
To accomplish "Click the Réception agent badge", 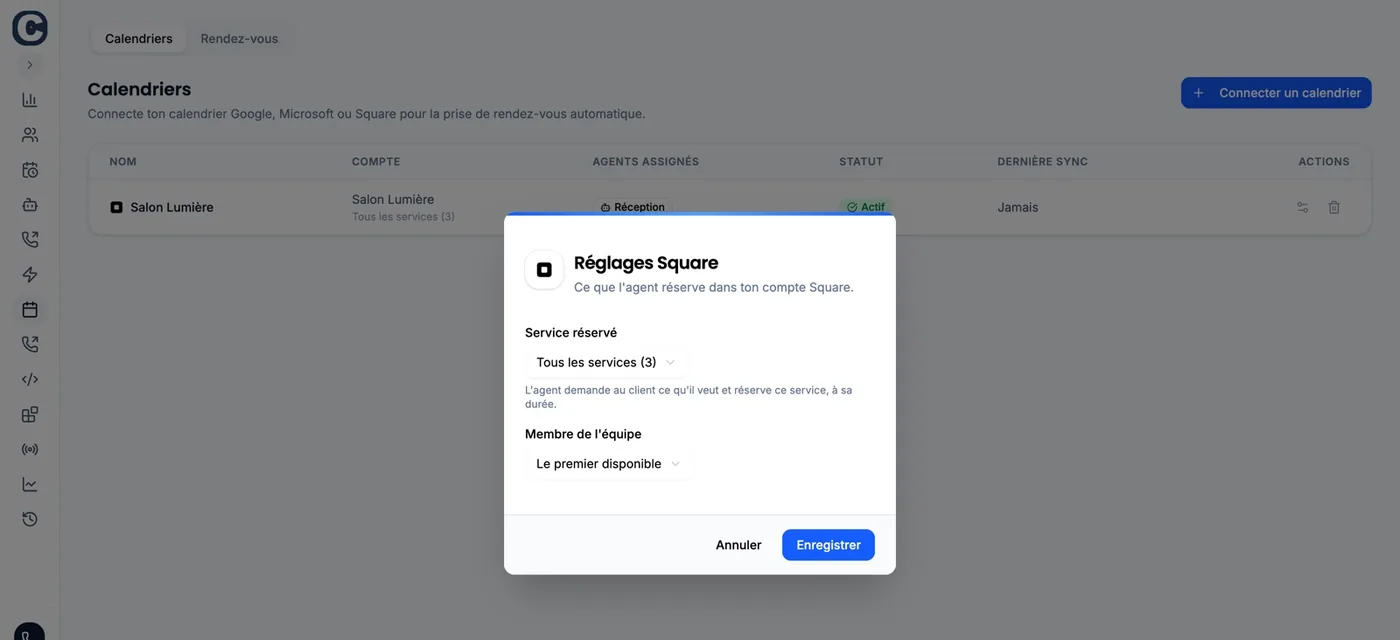I will tap(632, 207).
